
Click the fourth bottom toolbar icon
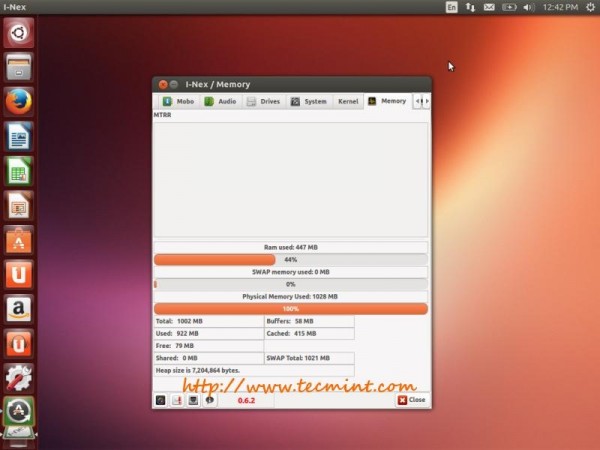point(209,399)
